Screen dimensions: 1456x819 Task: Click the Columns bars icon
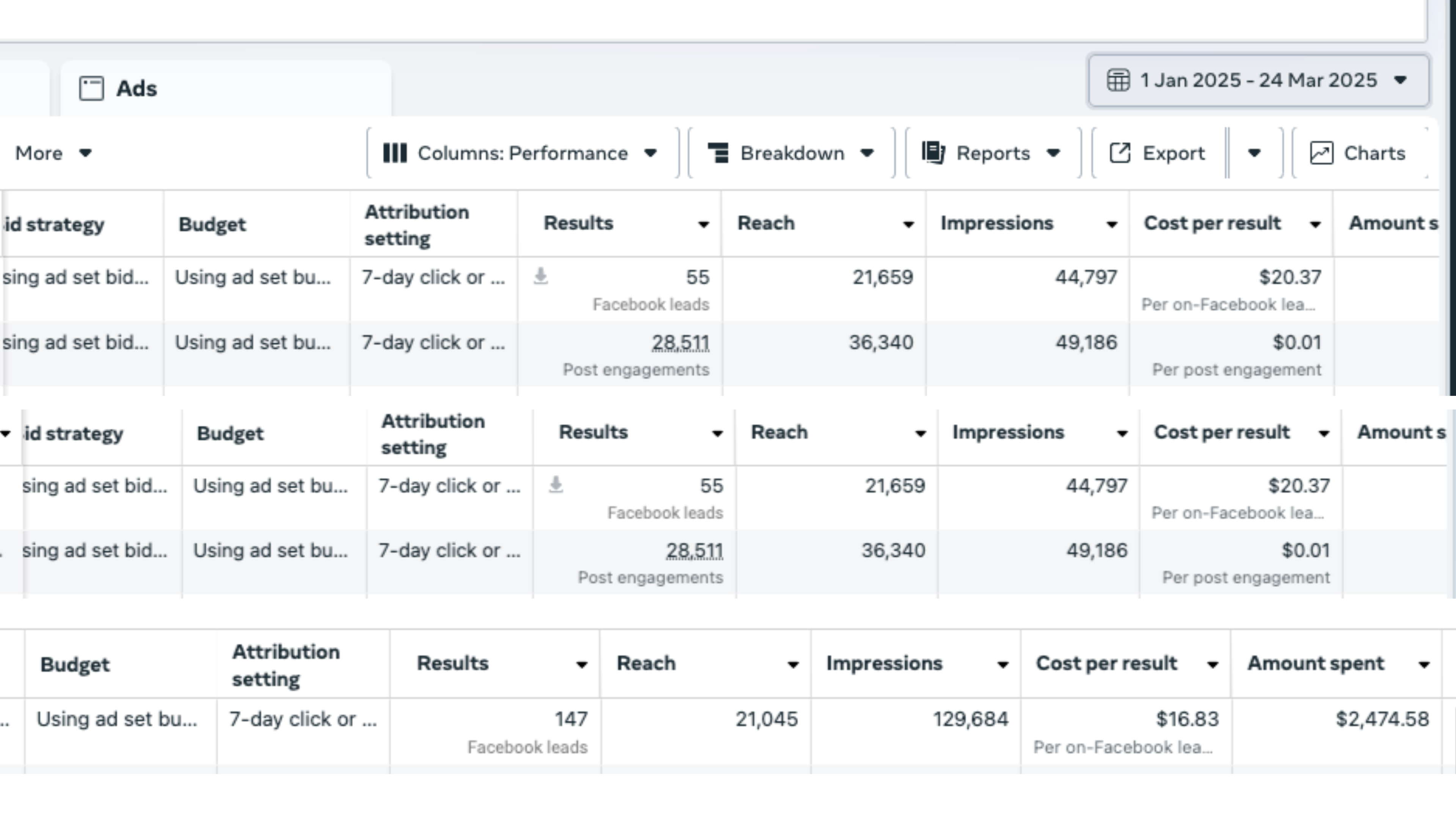pos(394,153)
